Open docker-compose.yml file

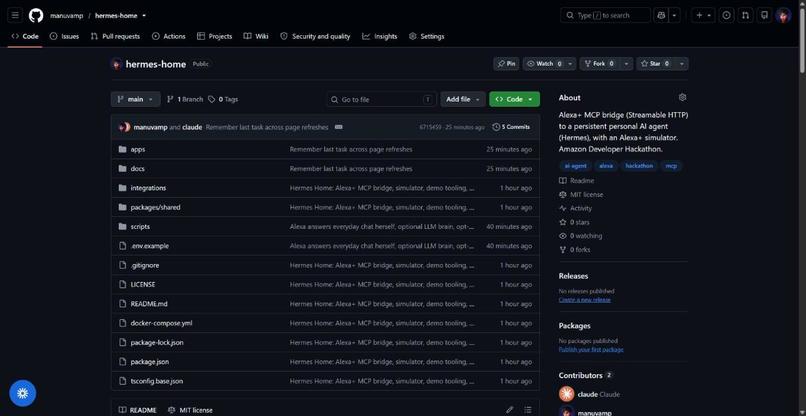pos(161,323)
